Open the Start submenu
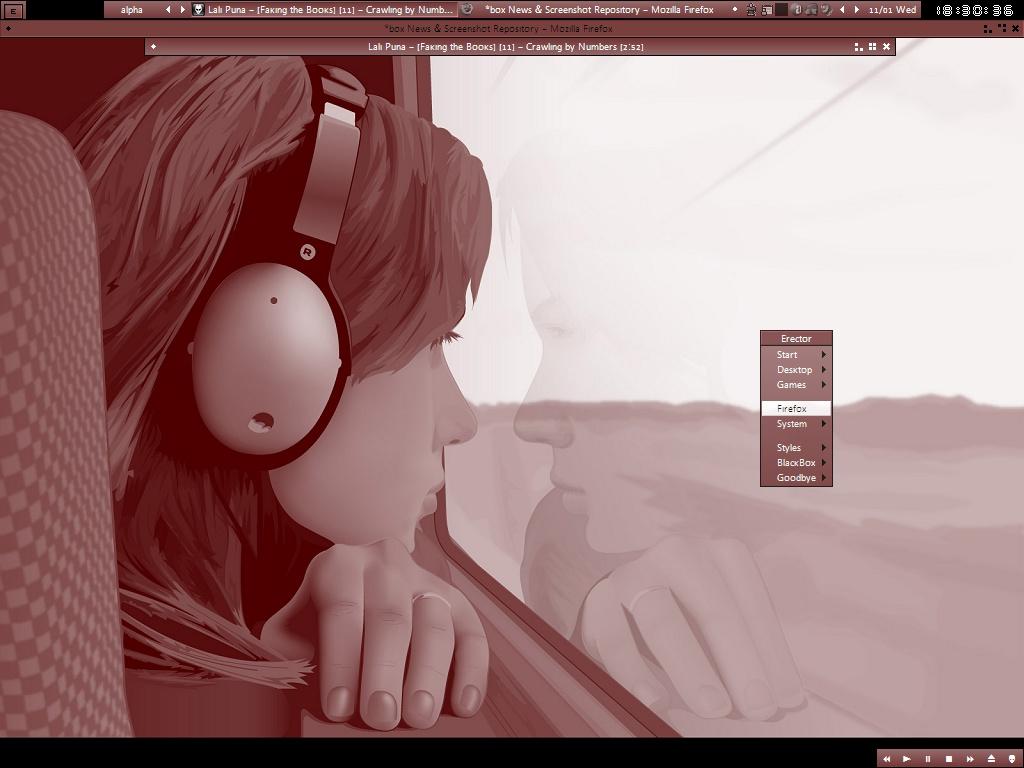Viewport: 1024px width, 768px height. (796, 355)
